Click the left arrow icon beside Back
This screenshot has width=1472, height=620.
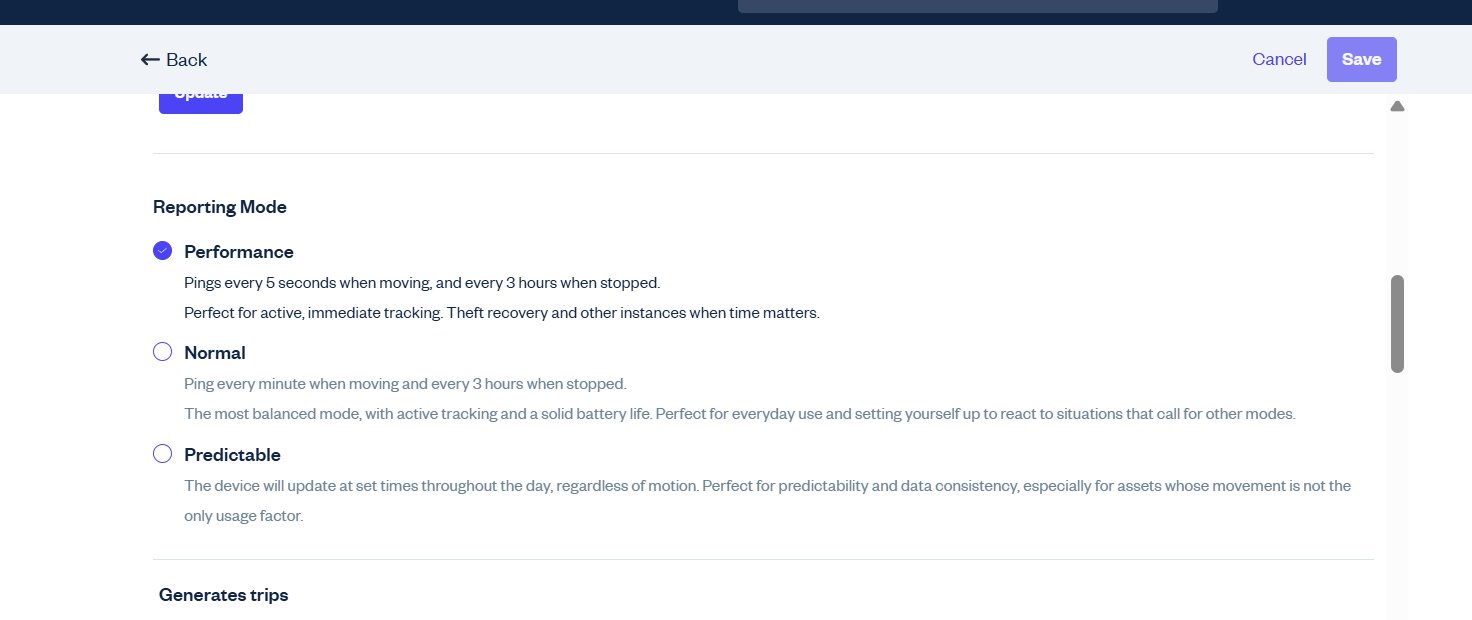pyautogui.click(x=150, y=60)
